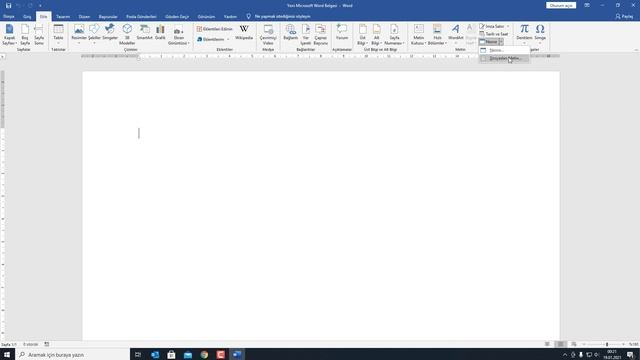
Task: Open the Metin Kutusu text box gallery
Action: click(418, 35)
